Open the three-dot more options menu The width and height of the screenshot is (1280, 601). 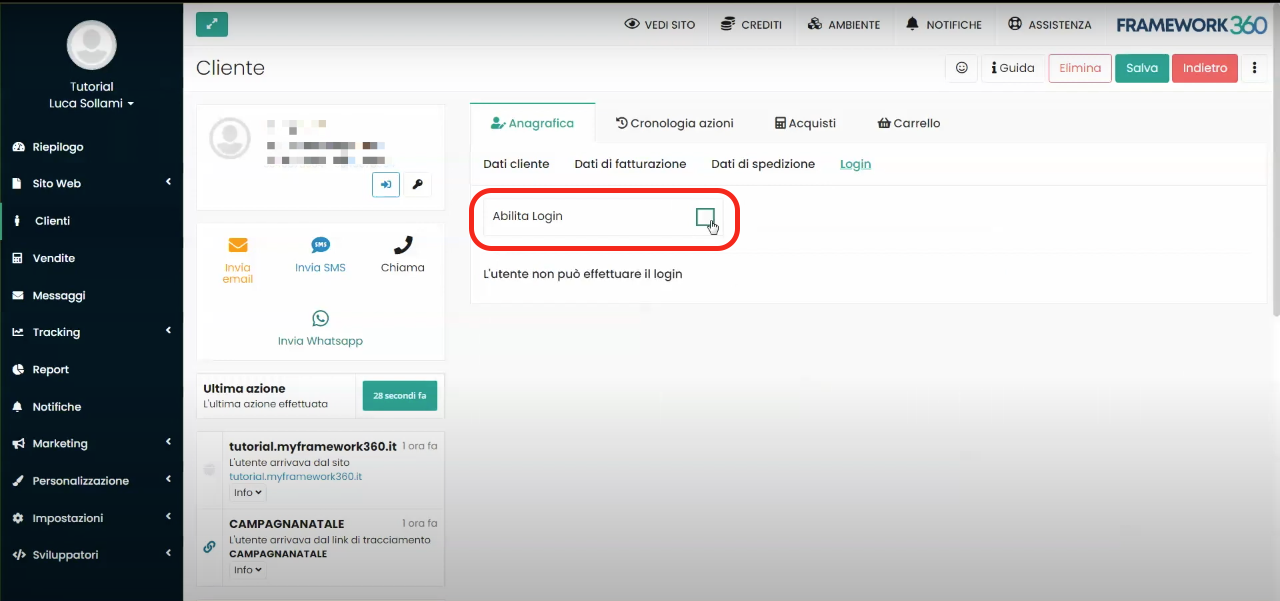[1255, 68]
